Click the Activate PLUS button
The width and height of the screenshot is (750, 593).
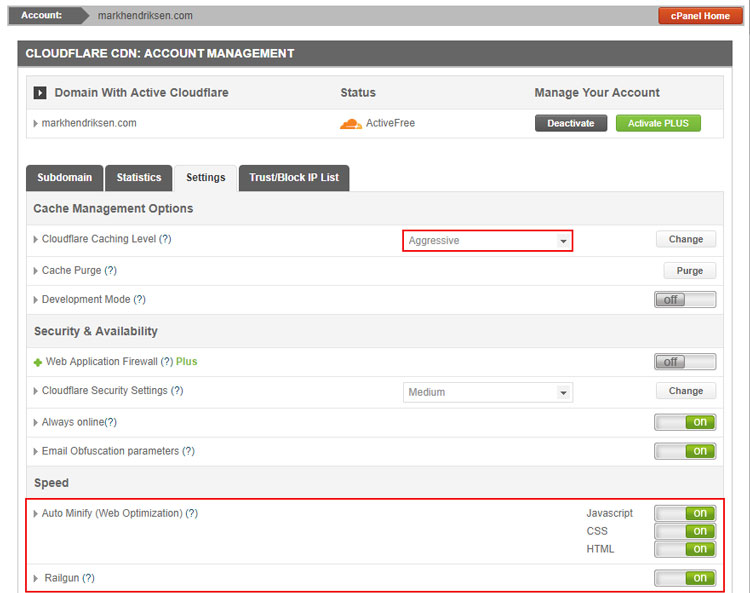(658, 123)
